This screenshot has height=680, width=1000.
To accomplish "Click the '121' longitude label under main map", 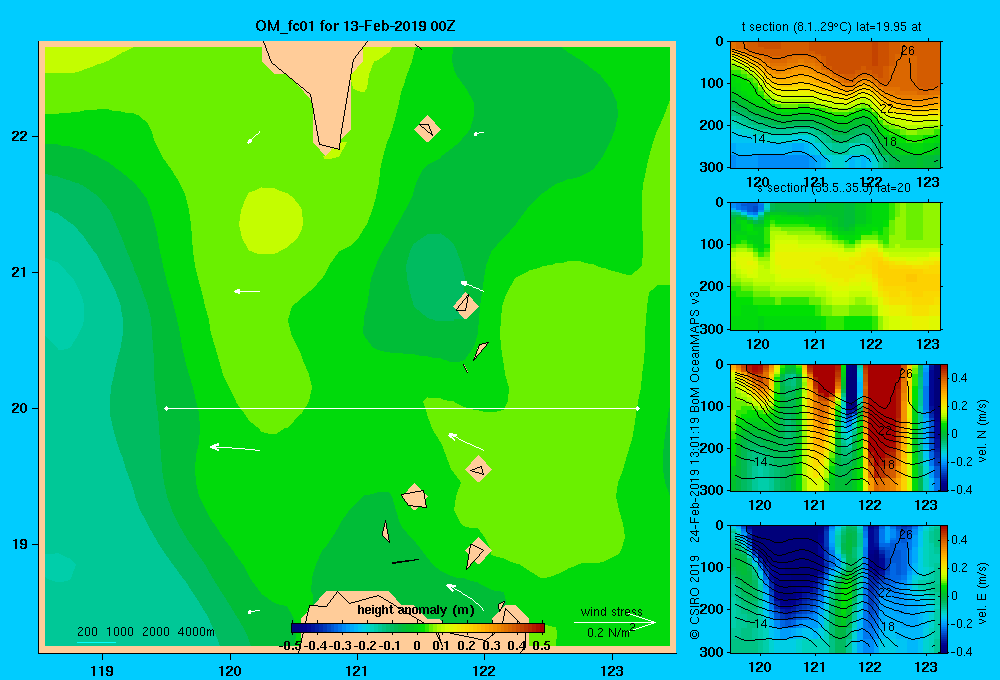I will [x=357, y=670].
